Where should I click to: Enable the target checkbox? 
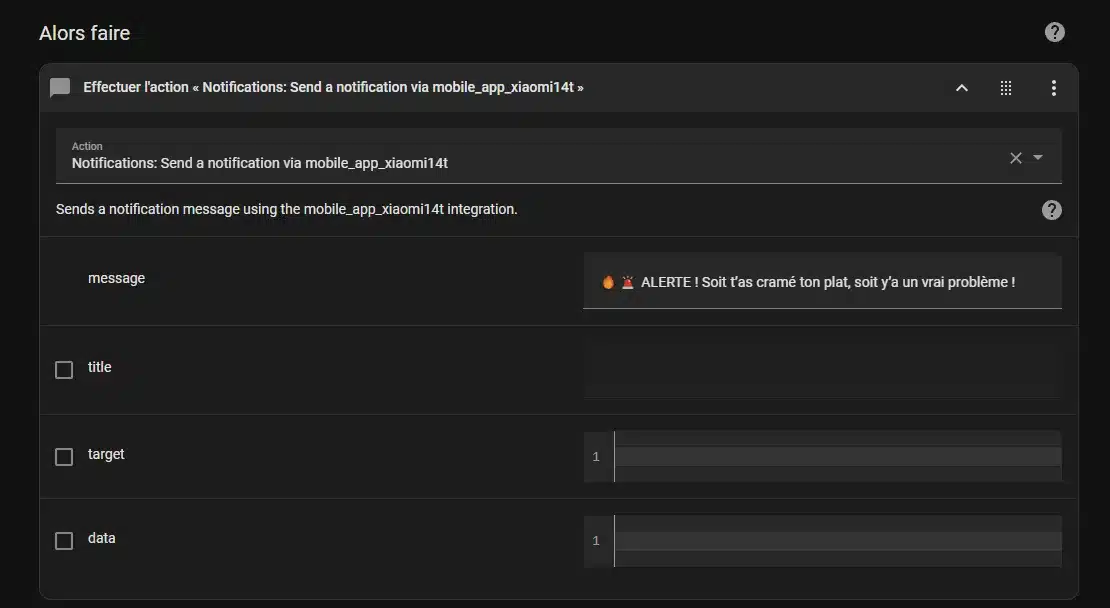pyautogui.click(x=64, y=457)
